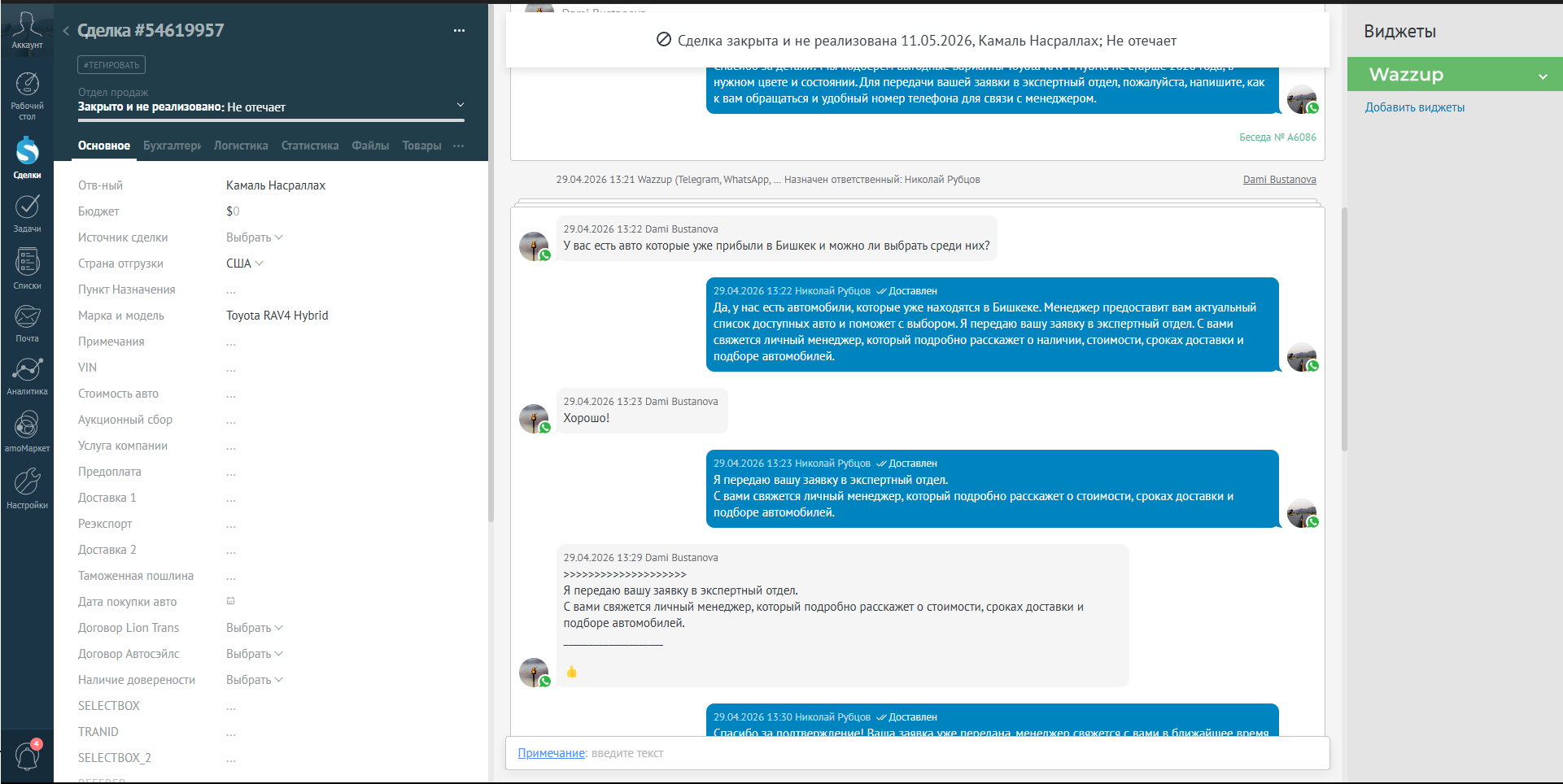The image size is (1563, 784).
Task: Click the 'Беседа № A6086' conversation label
Action: pyautogui.click(x=1277, y=137)
